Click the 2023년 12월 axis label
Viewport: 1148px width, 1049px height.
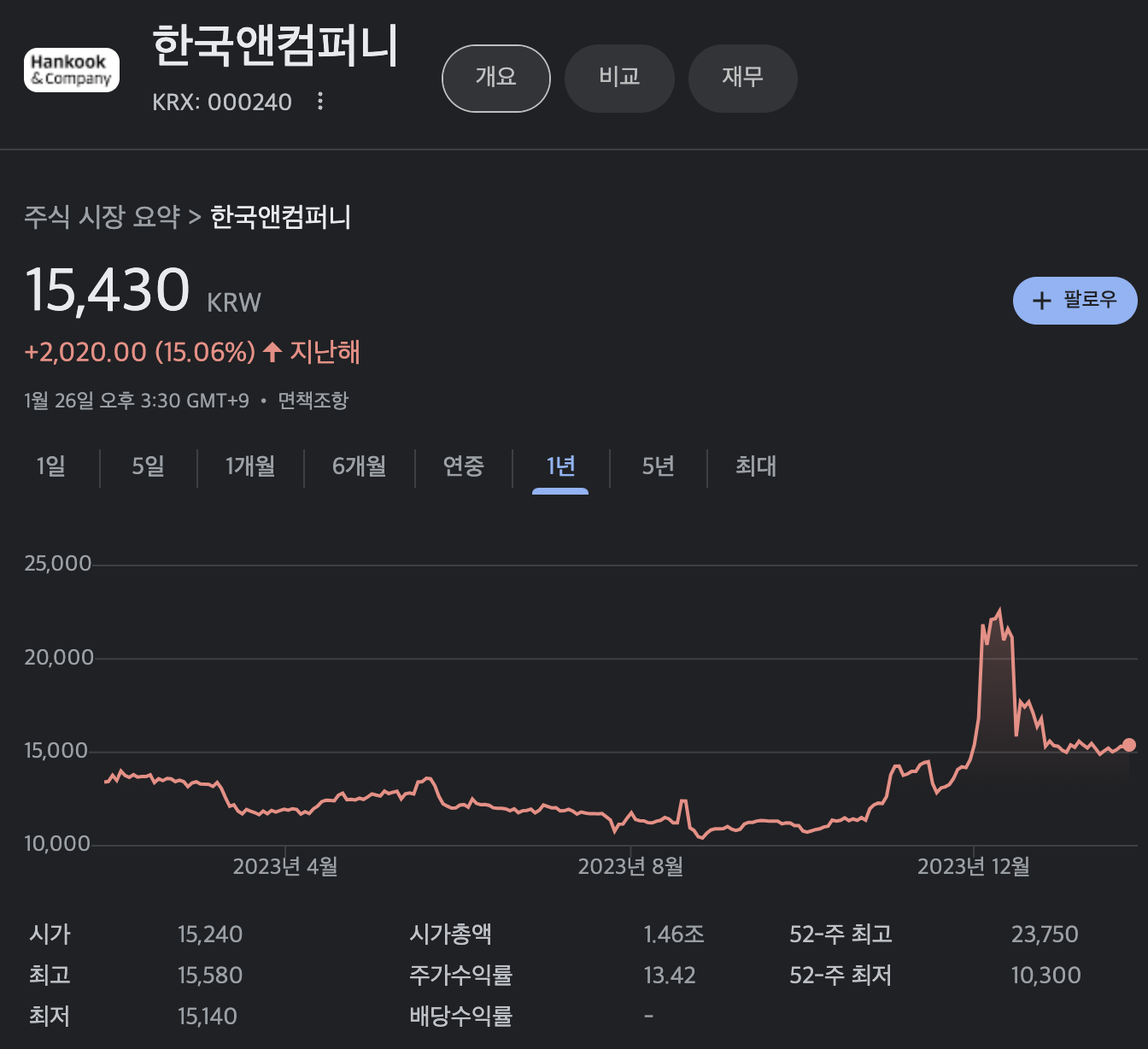click(973, 867)
